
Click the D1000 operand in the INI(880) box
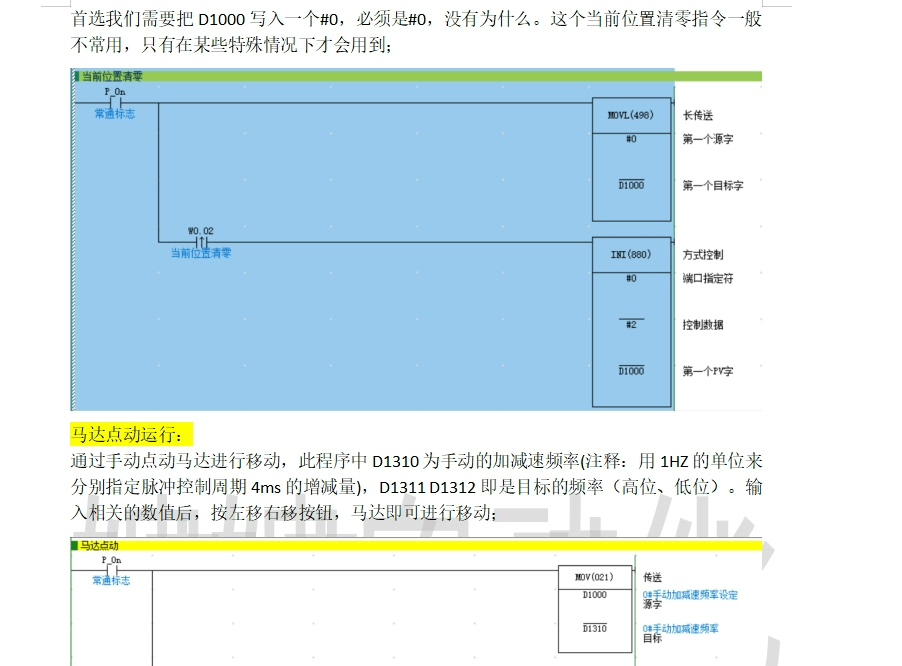(x=631, y=371)
